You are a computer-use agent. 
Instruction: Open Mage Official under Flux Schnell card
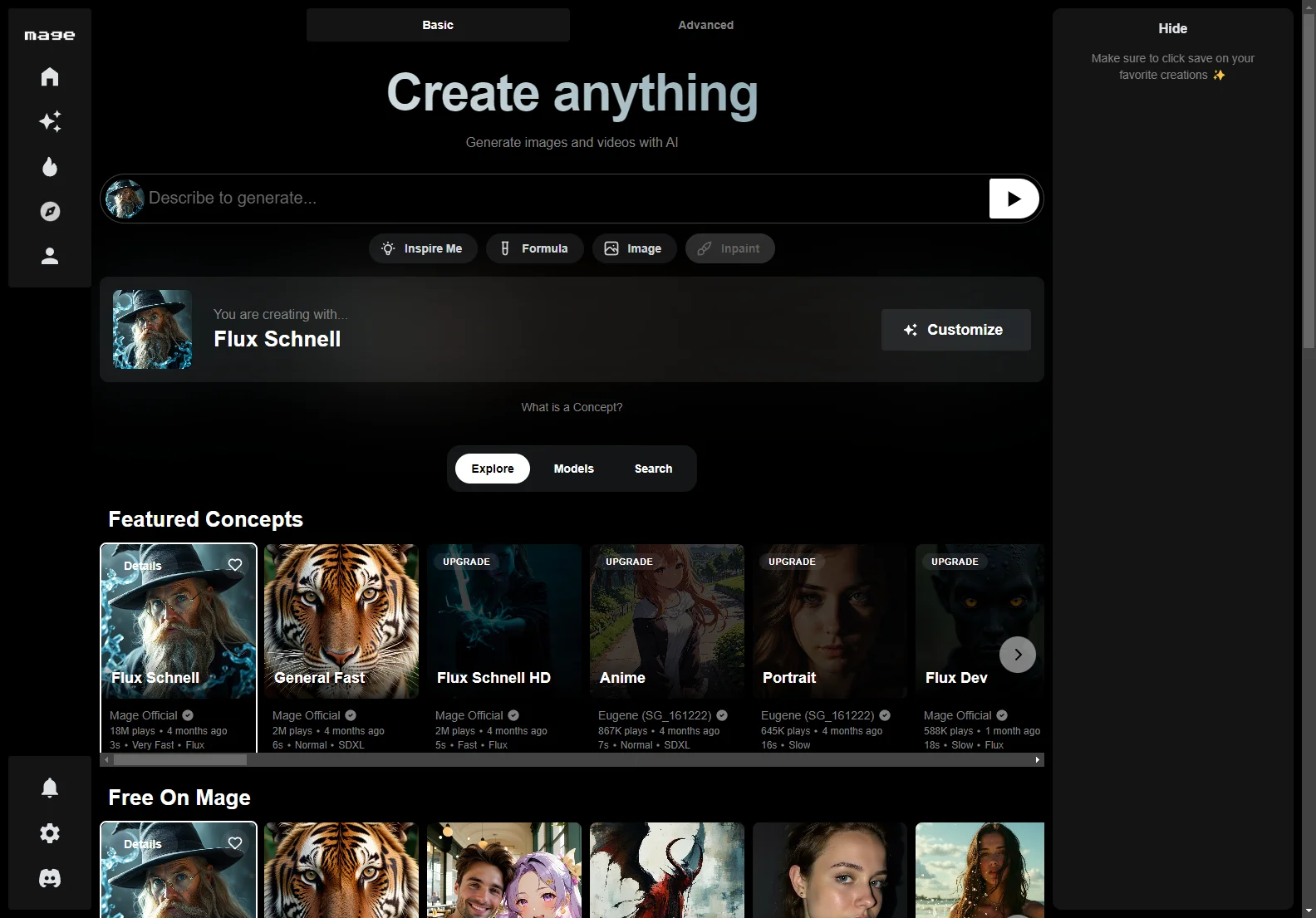144,715
